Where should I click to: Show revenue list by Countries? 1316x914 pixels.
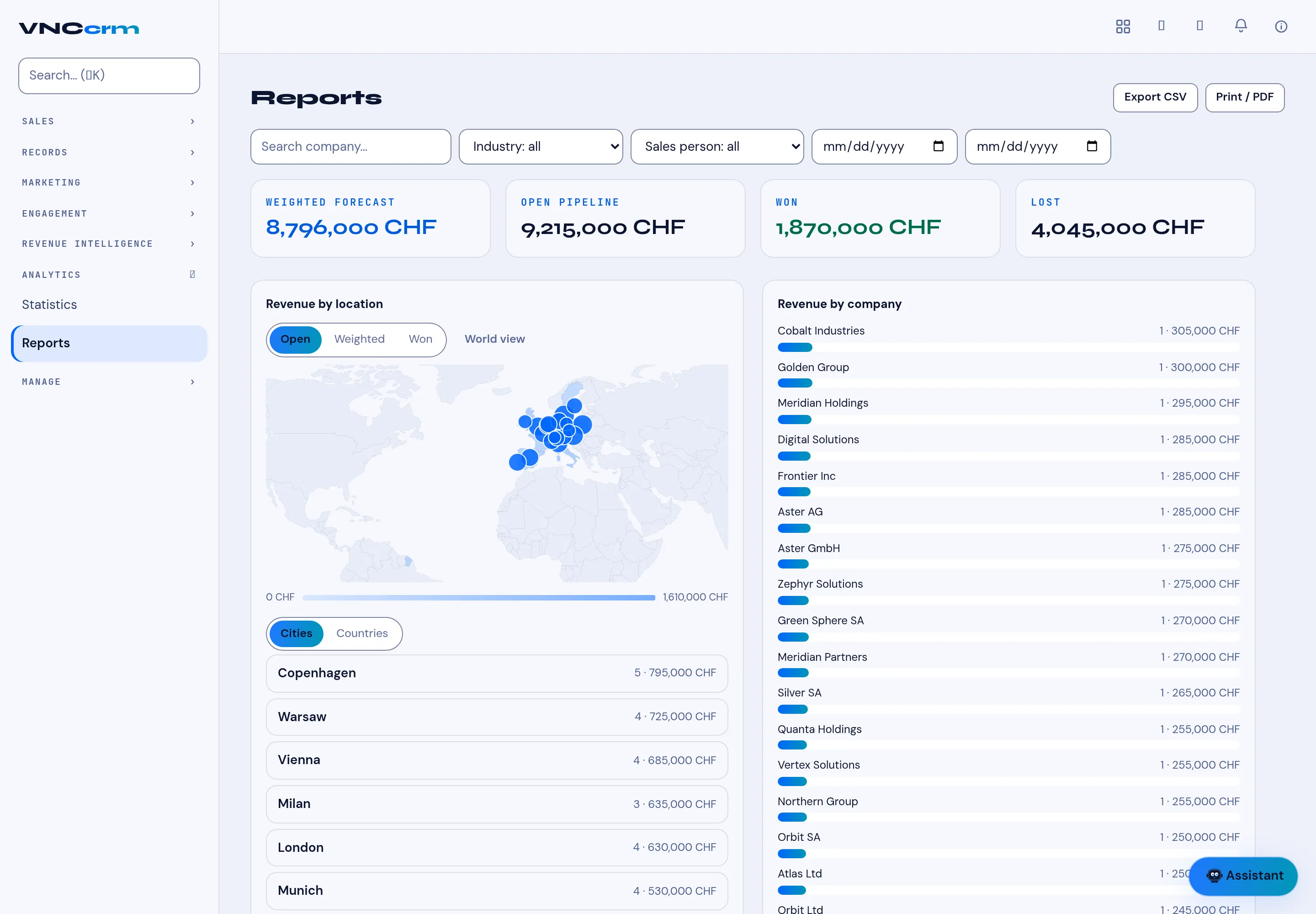click(362, 633)
